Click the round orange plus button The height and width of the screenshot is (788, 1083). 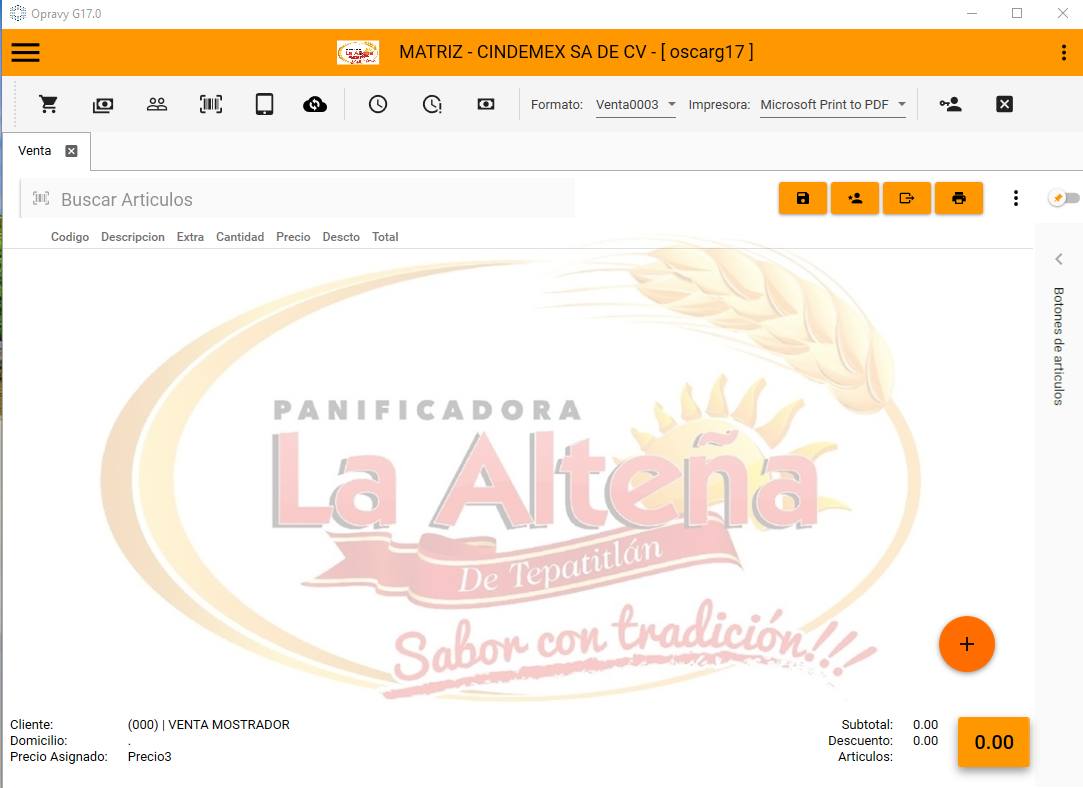point(966,644)
